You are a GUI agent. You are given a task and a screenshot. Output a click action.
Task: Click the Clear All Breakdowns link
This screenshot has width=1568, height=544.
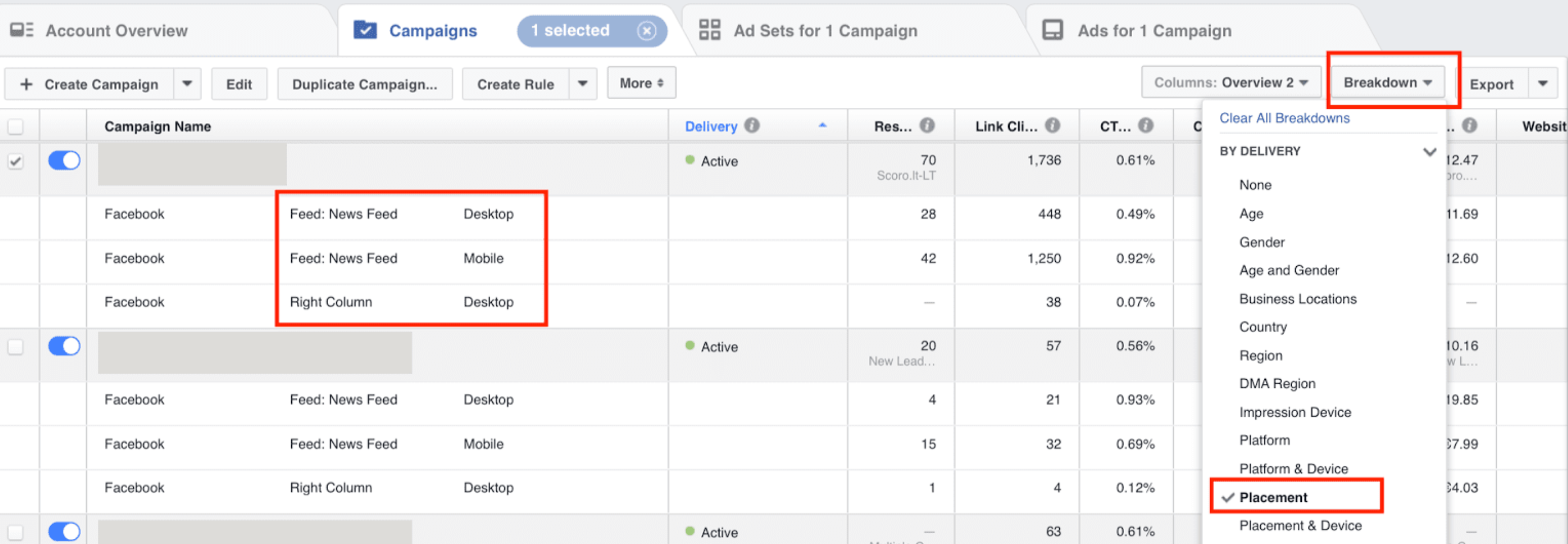[x=1284, y=118]
